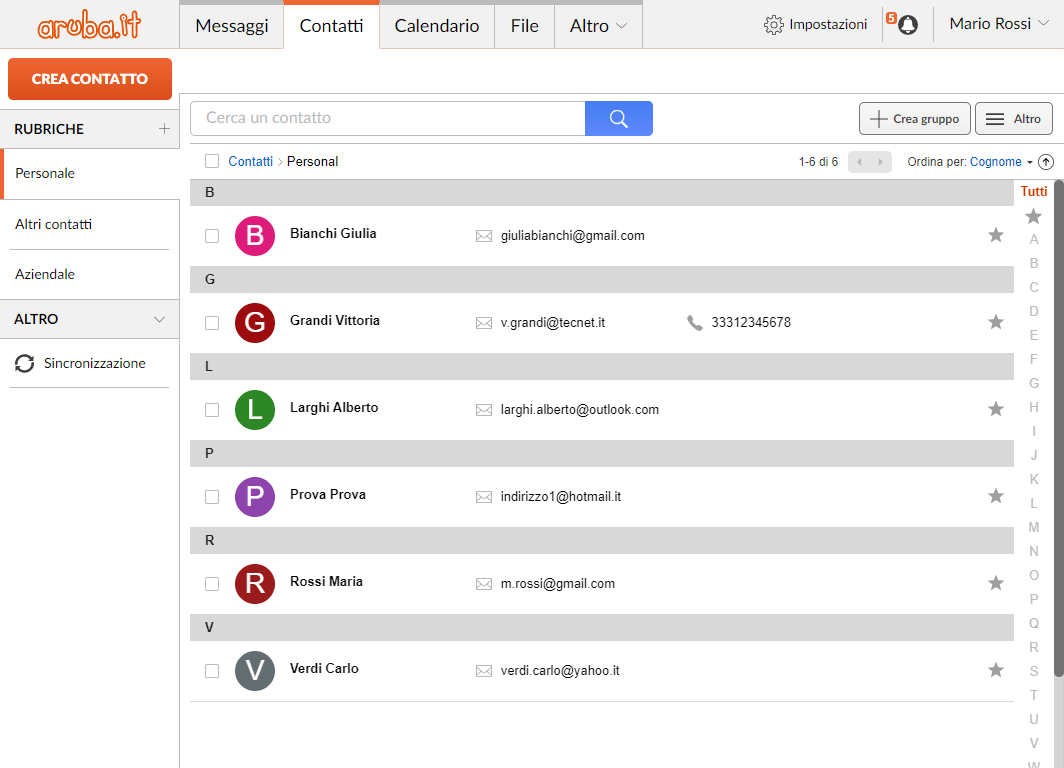Switch to the Messaggi tab
1064x768 pixels.
pos(232,26)
